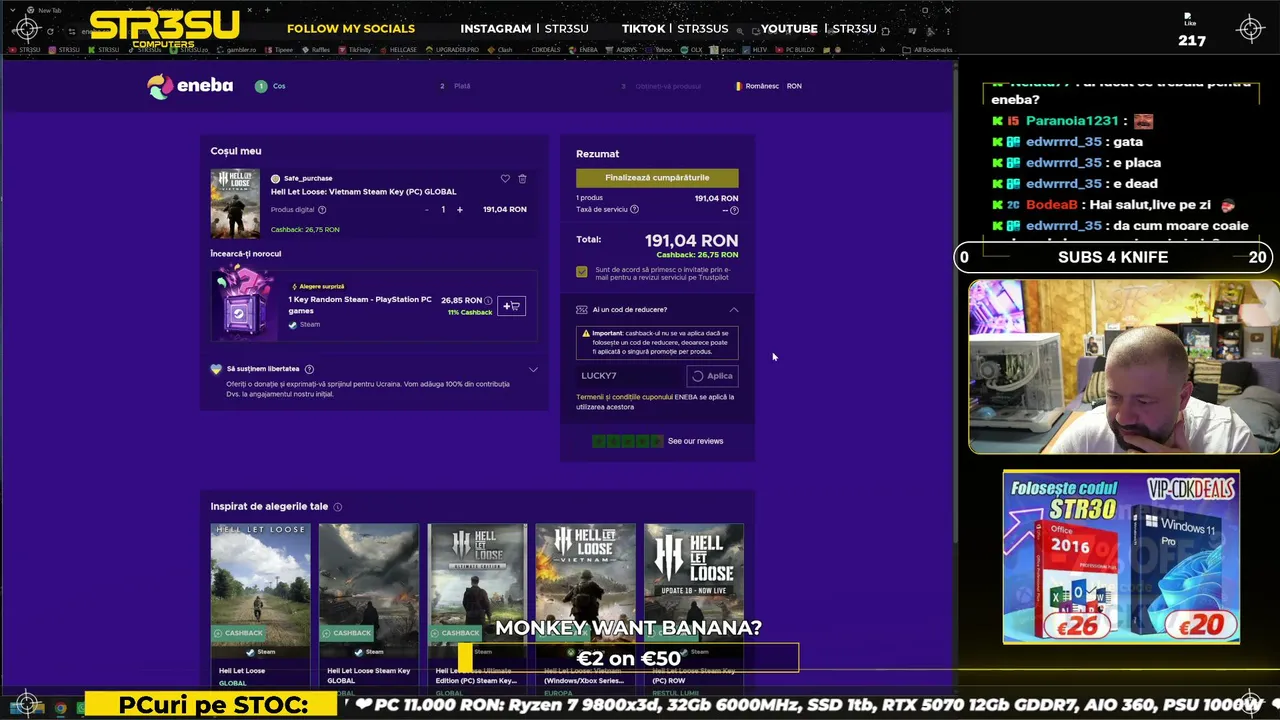Open first recommended Hell Let Loose card
The height and width of the screenshot is (720, 1280).
tap(260, 607)
